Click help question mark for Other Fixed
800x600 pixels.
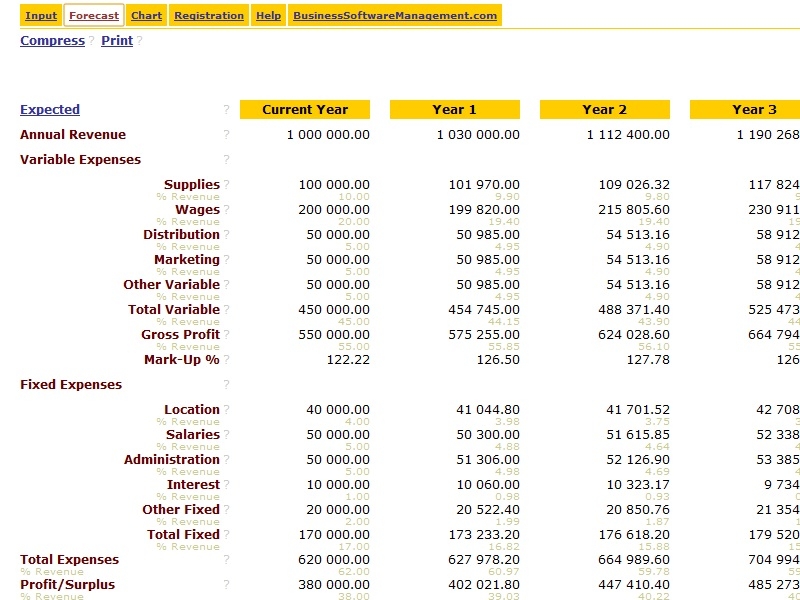pos(226,510)
